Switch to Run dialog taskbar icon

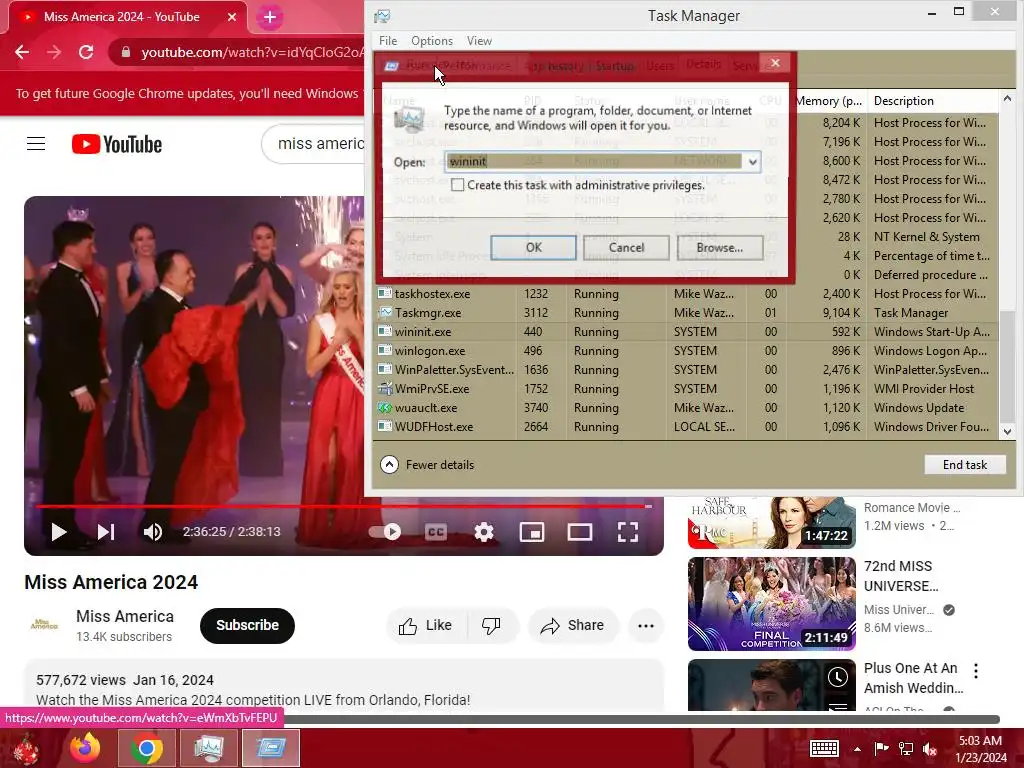tap(270, 748)
